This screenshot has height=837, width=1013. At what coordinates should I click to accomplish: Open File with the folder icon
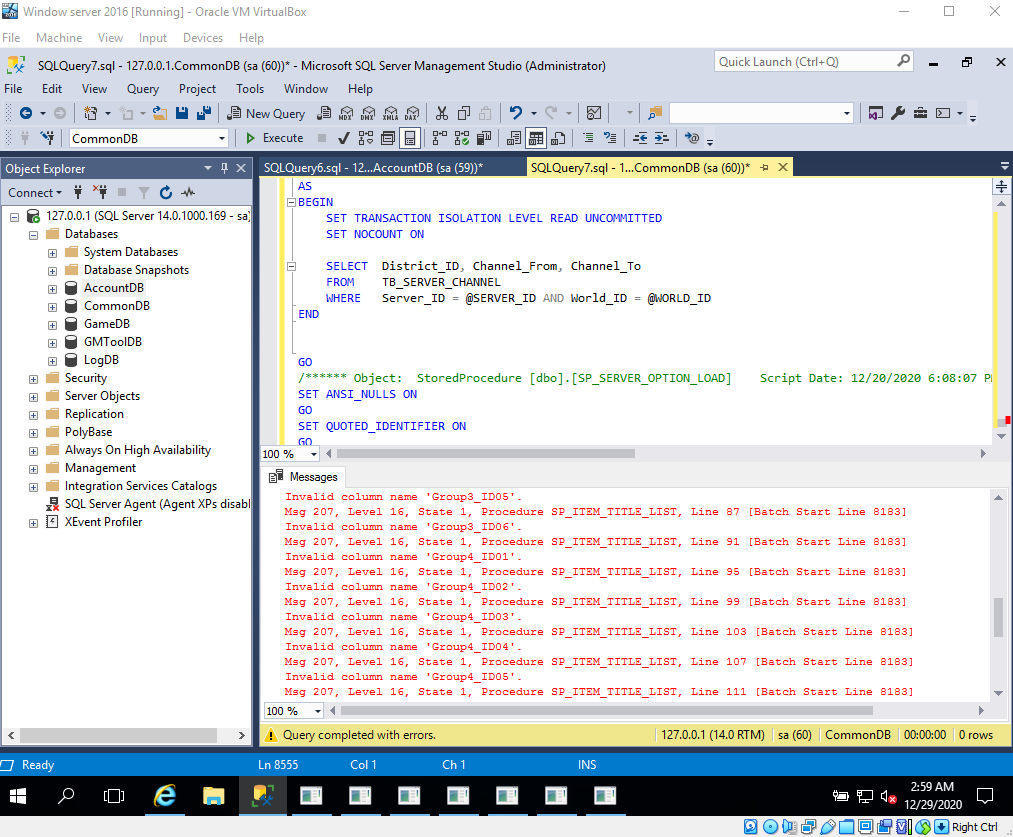[160, 114]
